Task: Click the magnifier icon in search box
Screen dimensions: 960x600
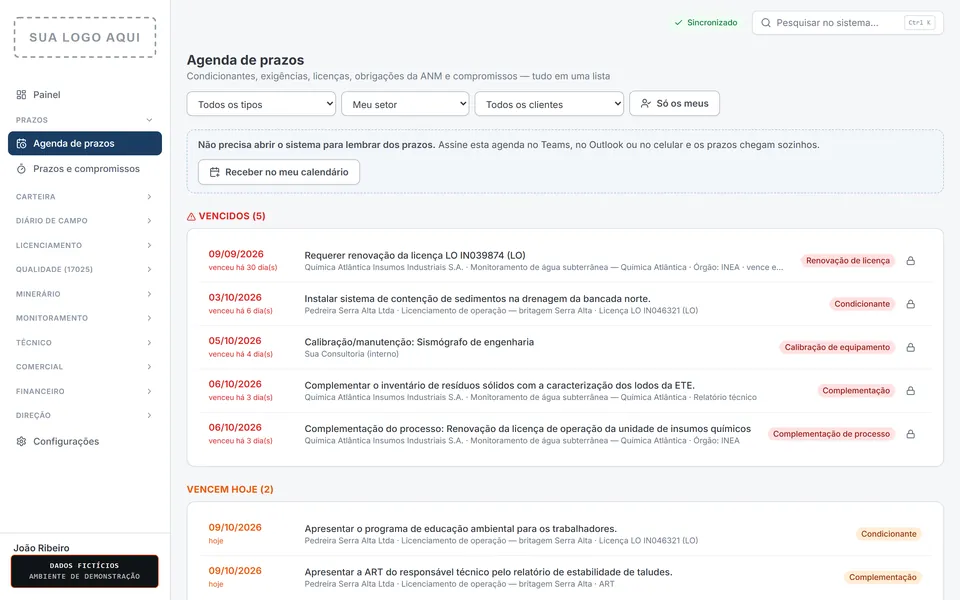Action: point(766,23)
